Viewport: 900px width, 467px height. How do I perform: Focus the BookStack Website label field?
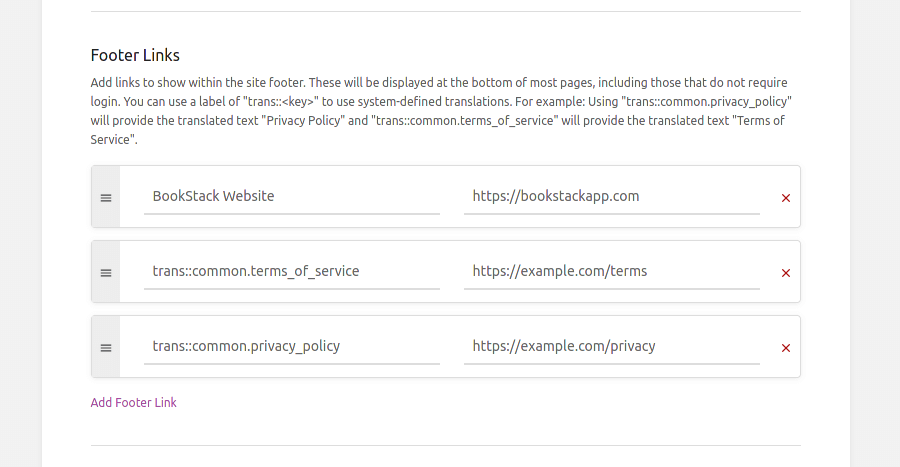291,196
